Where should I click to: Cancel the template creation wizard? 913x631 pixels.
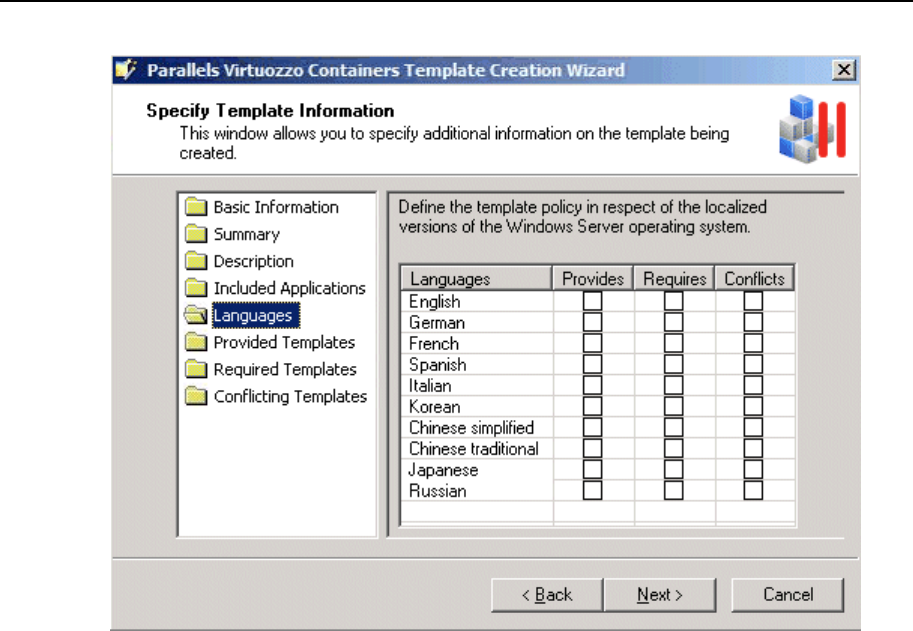click(x=787, y=594)
